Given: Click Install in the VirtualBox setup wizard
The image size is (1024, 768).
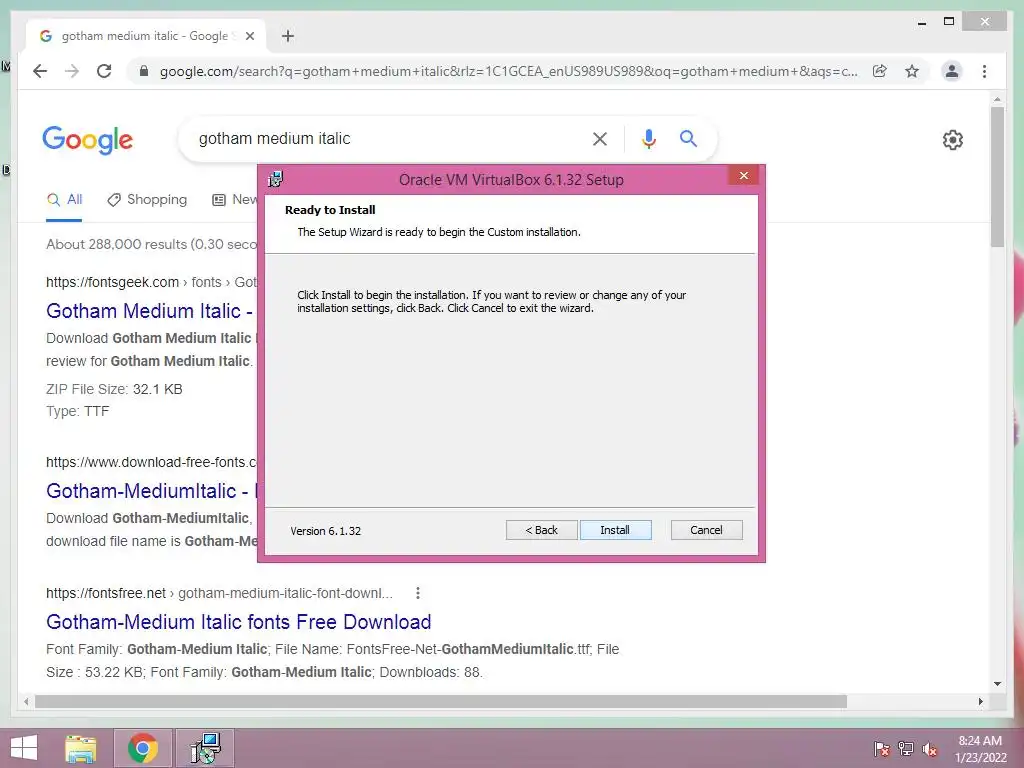Looking at the screenshot, I should (x=615, y=530).
